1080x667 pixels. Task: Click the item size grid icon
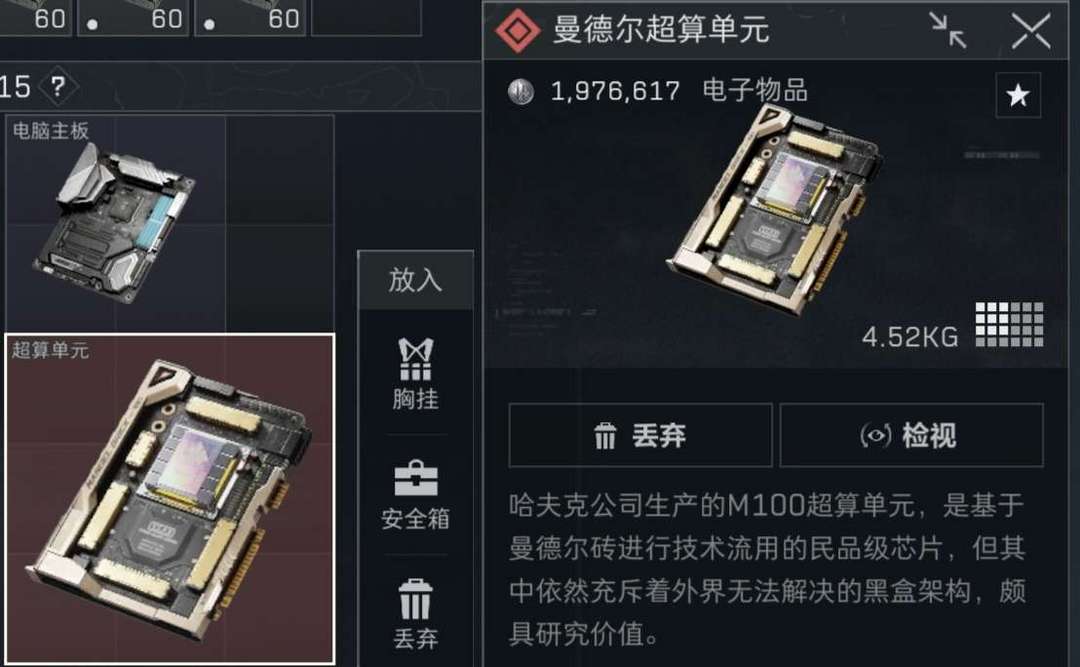click(1009, 325)
